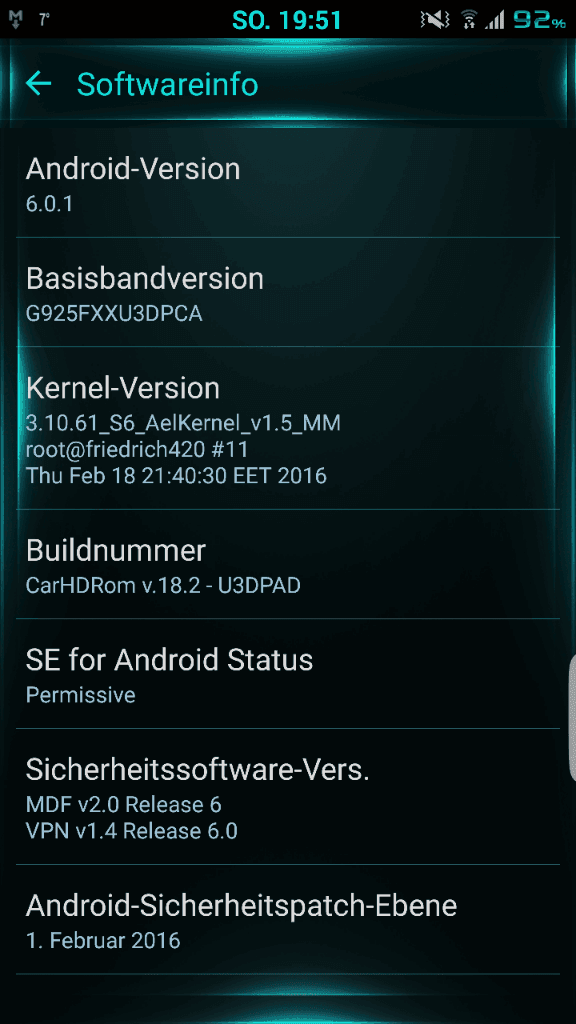Select SE for Android Status row
This screenshot has width=576, height=1024.
coord(288,674)
